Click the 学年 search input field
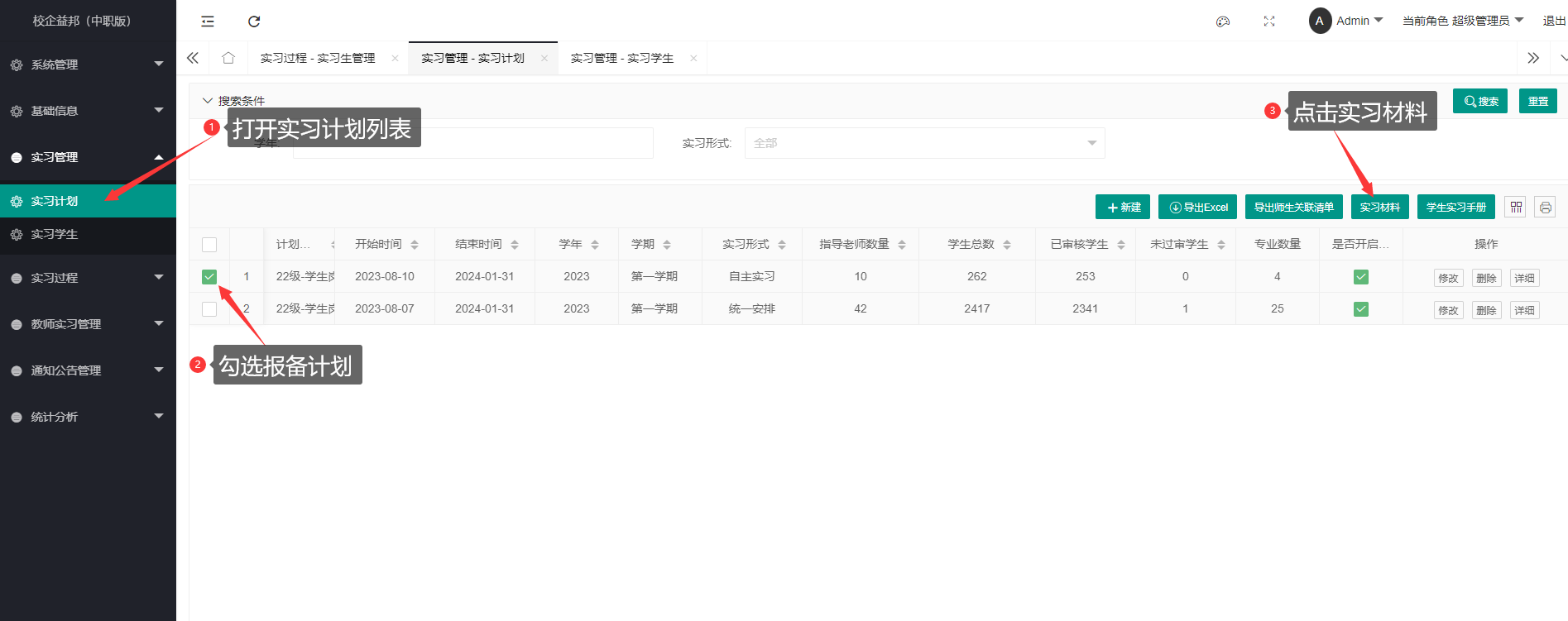 pos(472,143)
